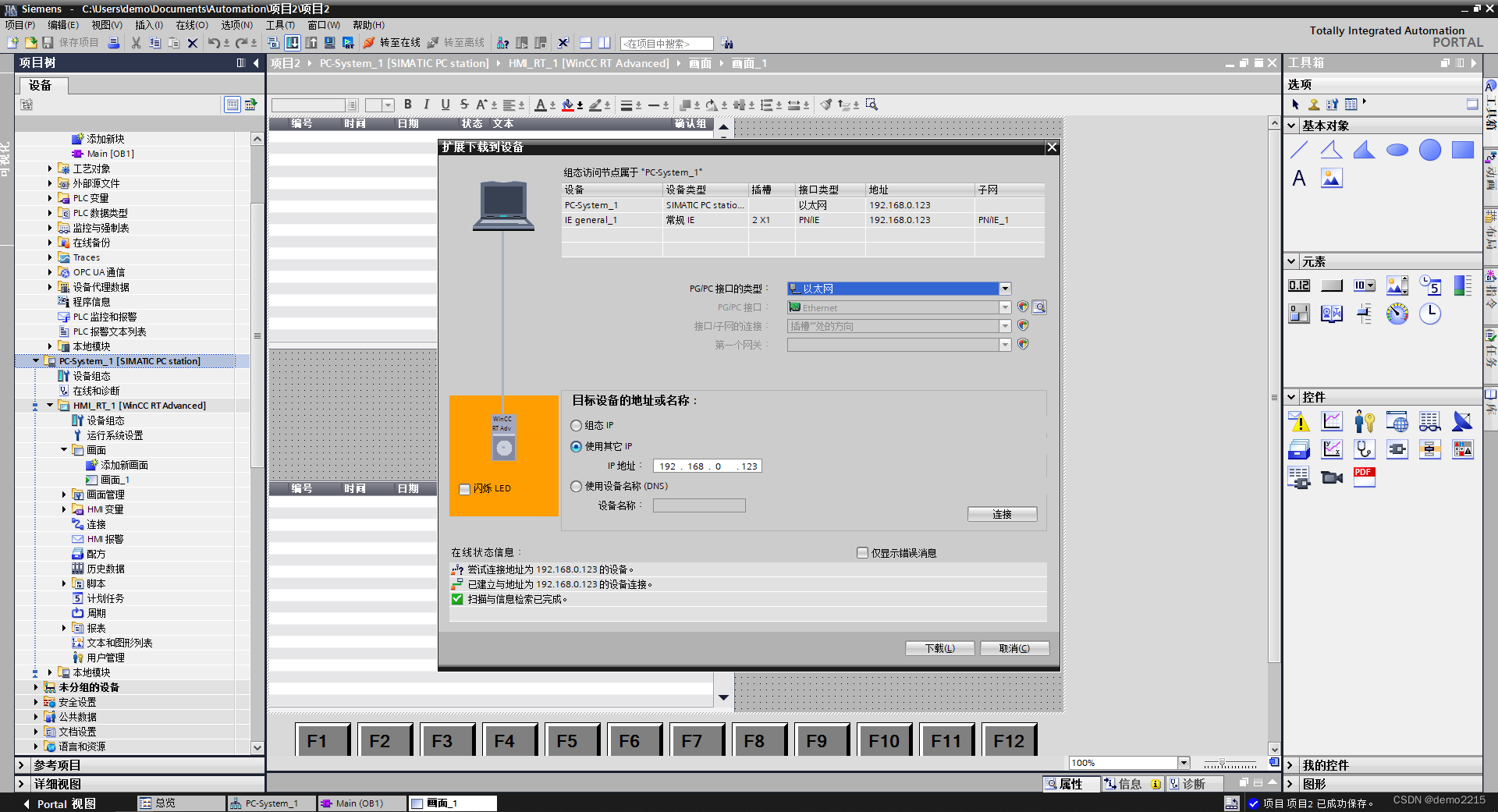Click the Download to device toolbar icon
Image resolution: width=1498 pixels, height=812 pixels.
pos(293,43)
